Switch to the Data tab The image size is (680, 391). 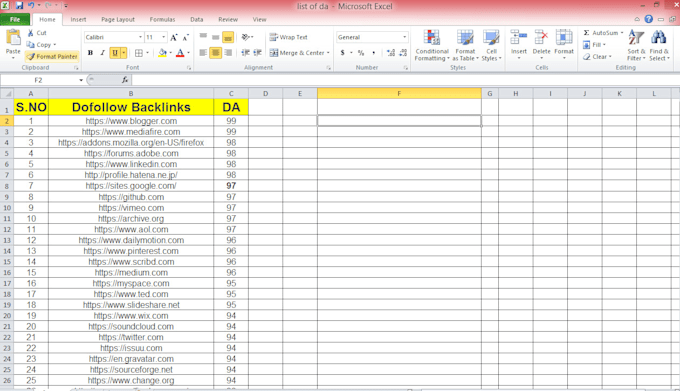coord(196,20)
